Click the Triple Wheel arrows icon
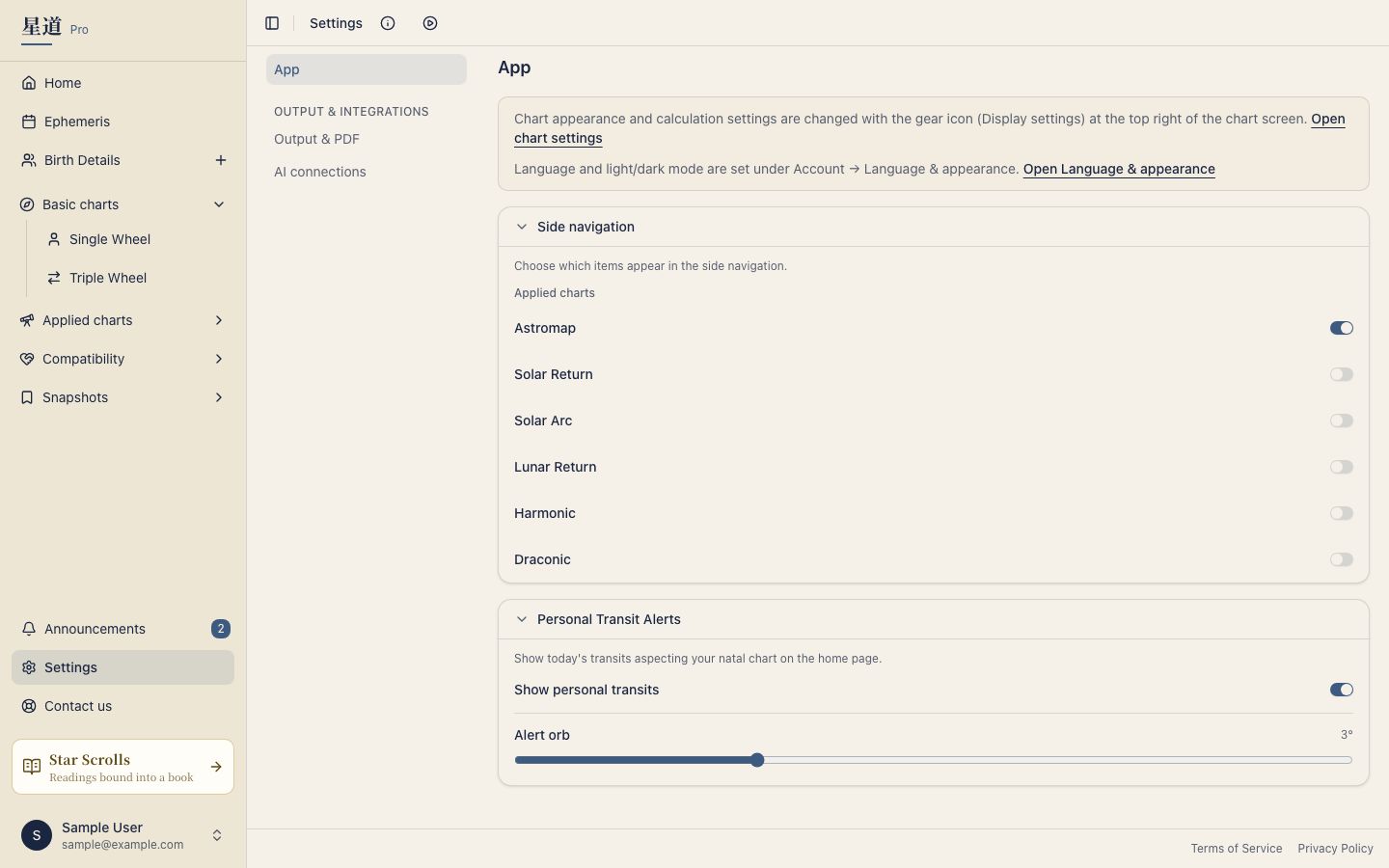 click(x=54, y=278)
